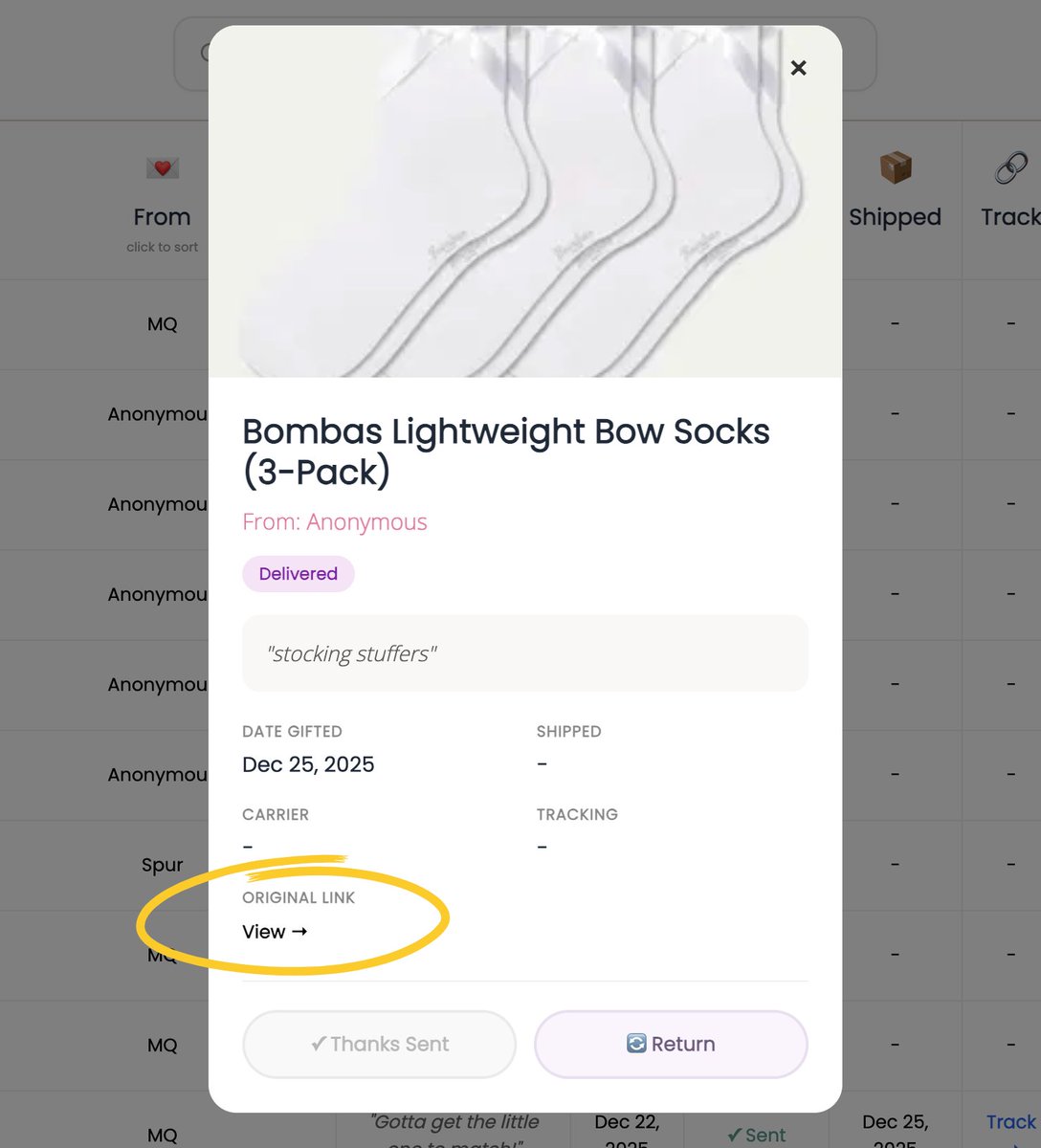Click the Bombas socks product image
Image resolution: width=1041 pixels, height=1148 pixels.
(x=525, y=201)
